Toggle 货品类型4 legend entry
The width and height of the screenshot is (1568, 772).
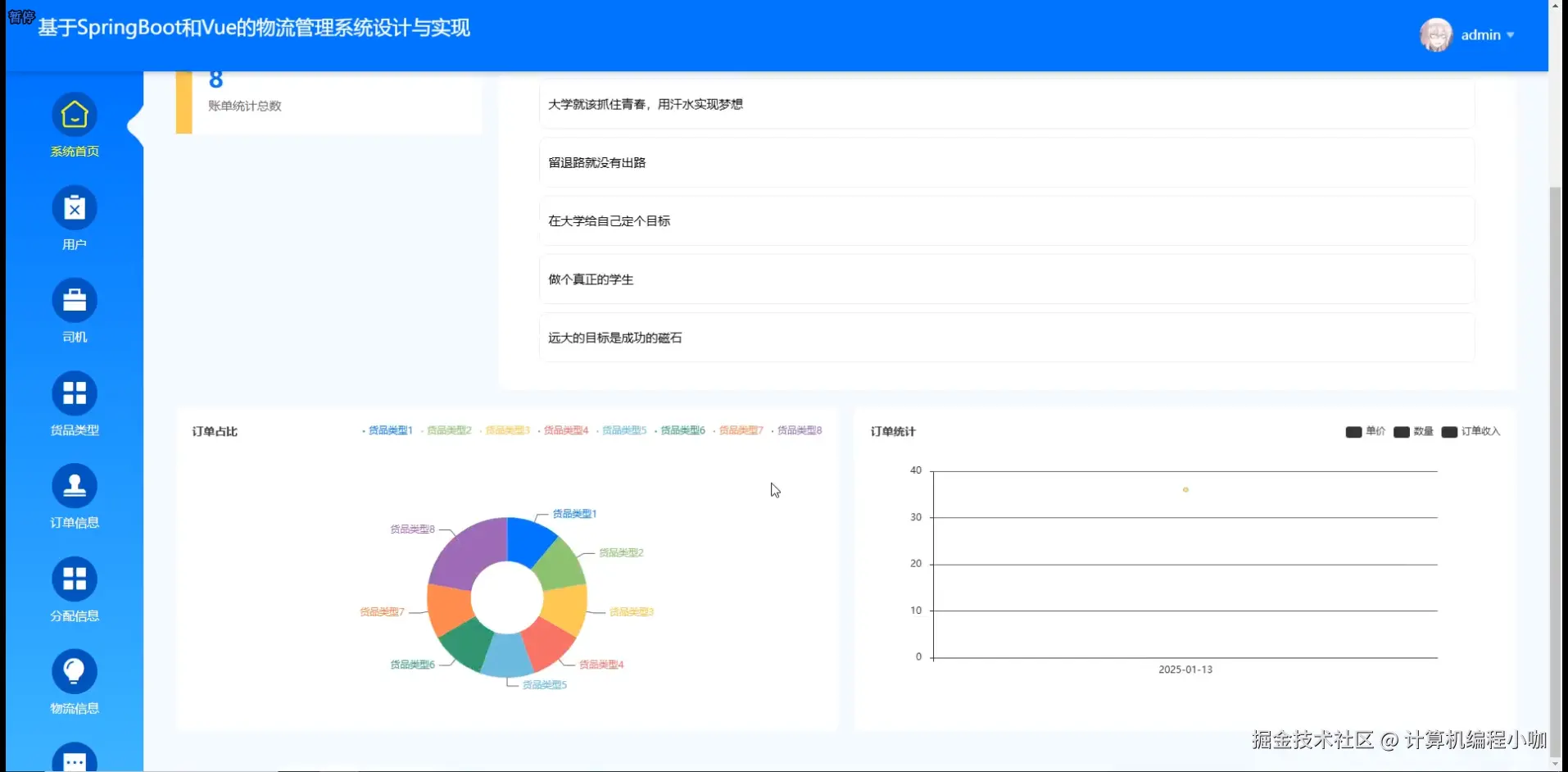(564, 430)
